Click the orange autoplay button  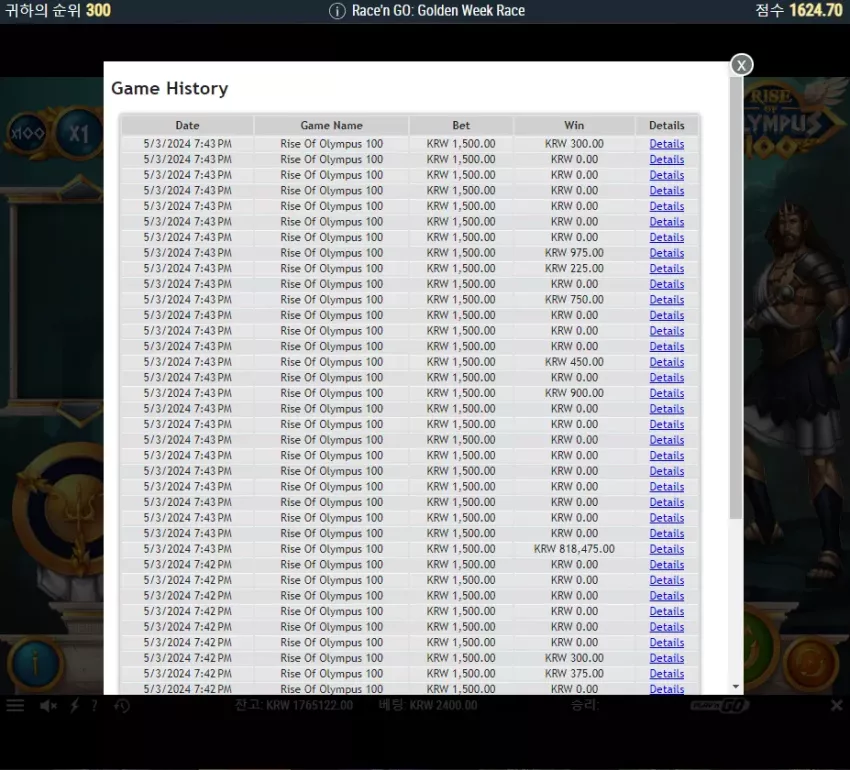coord(810,663)
